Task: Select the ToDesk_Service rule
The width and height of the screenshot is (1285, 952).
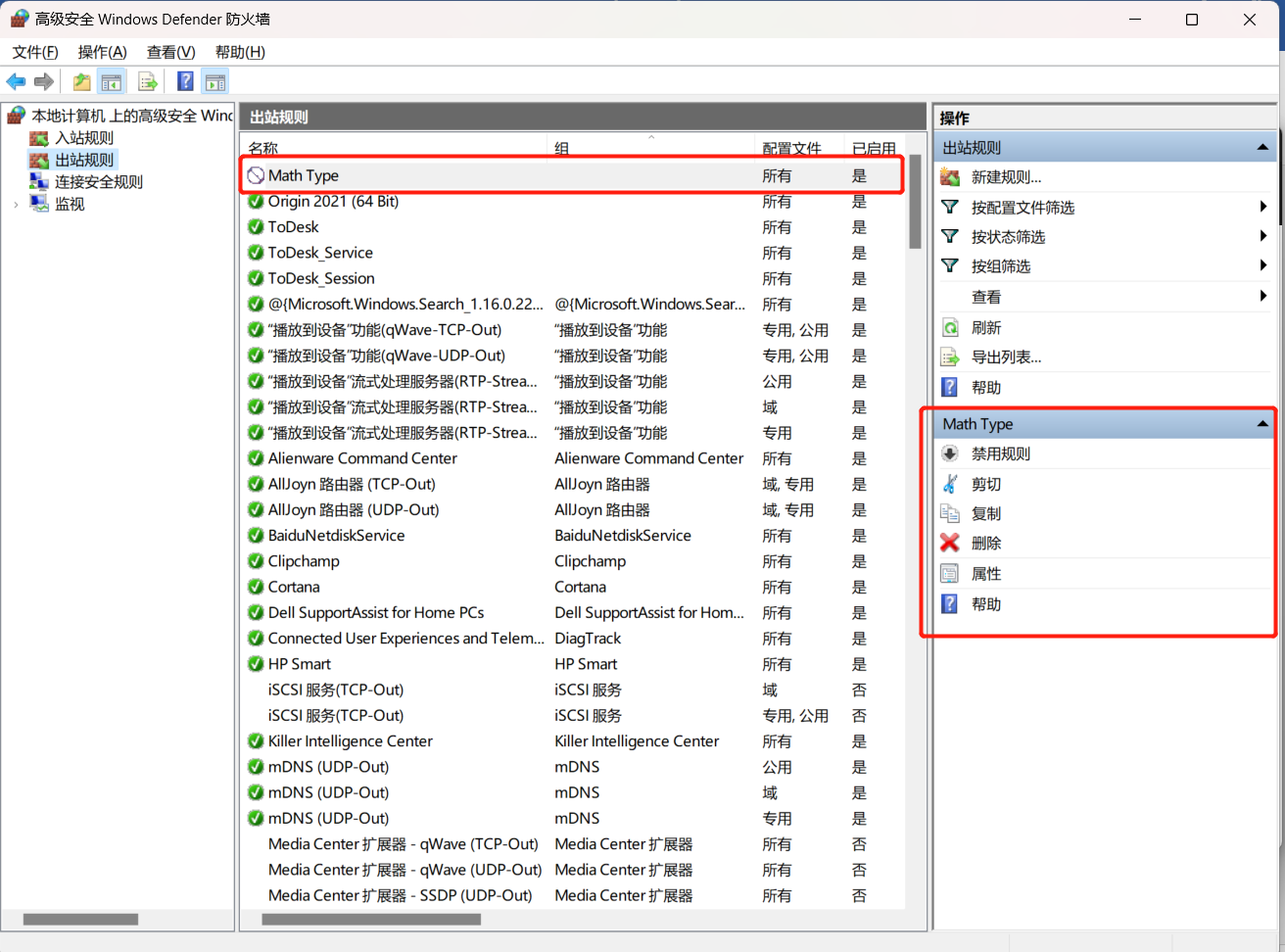Action: [x=320, y=253]
